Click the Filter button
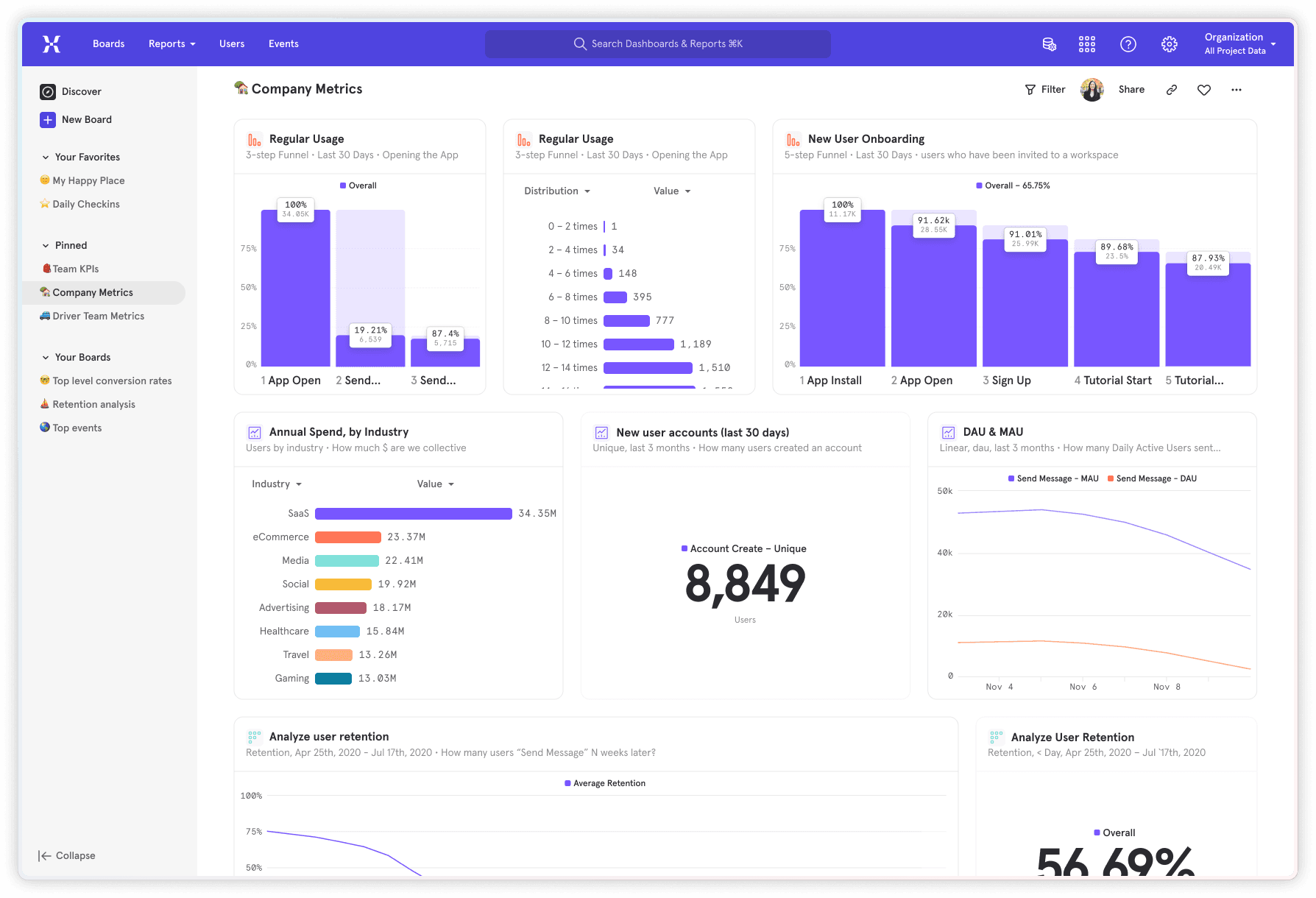1316x898 pixels. [x=1045, y=90]
